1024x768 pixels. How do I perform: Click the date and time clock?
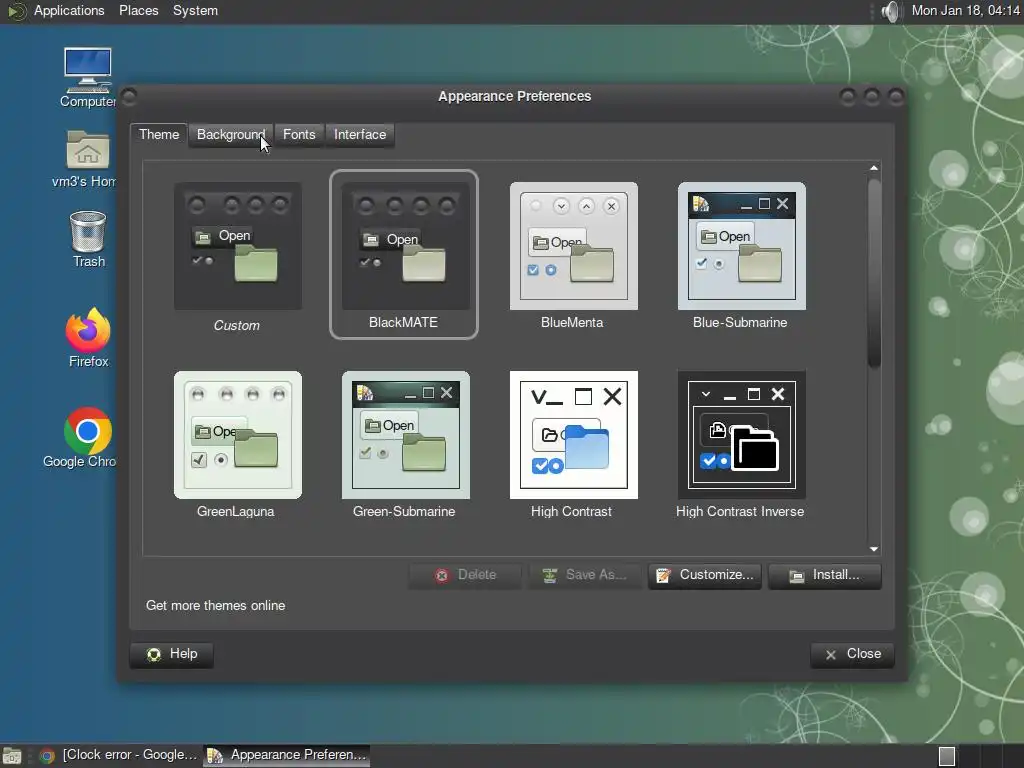(x=965, y=10)
